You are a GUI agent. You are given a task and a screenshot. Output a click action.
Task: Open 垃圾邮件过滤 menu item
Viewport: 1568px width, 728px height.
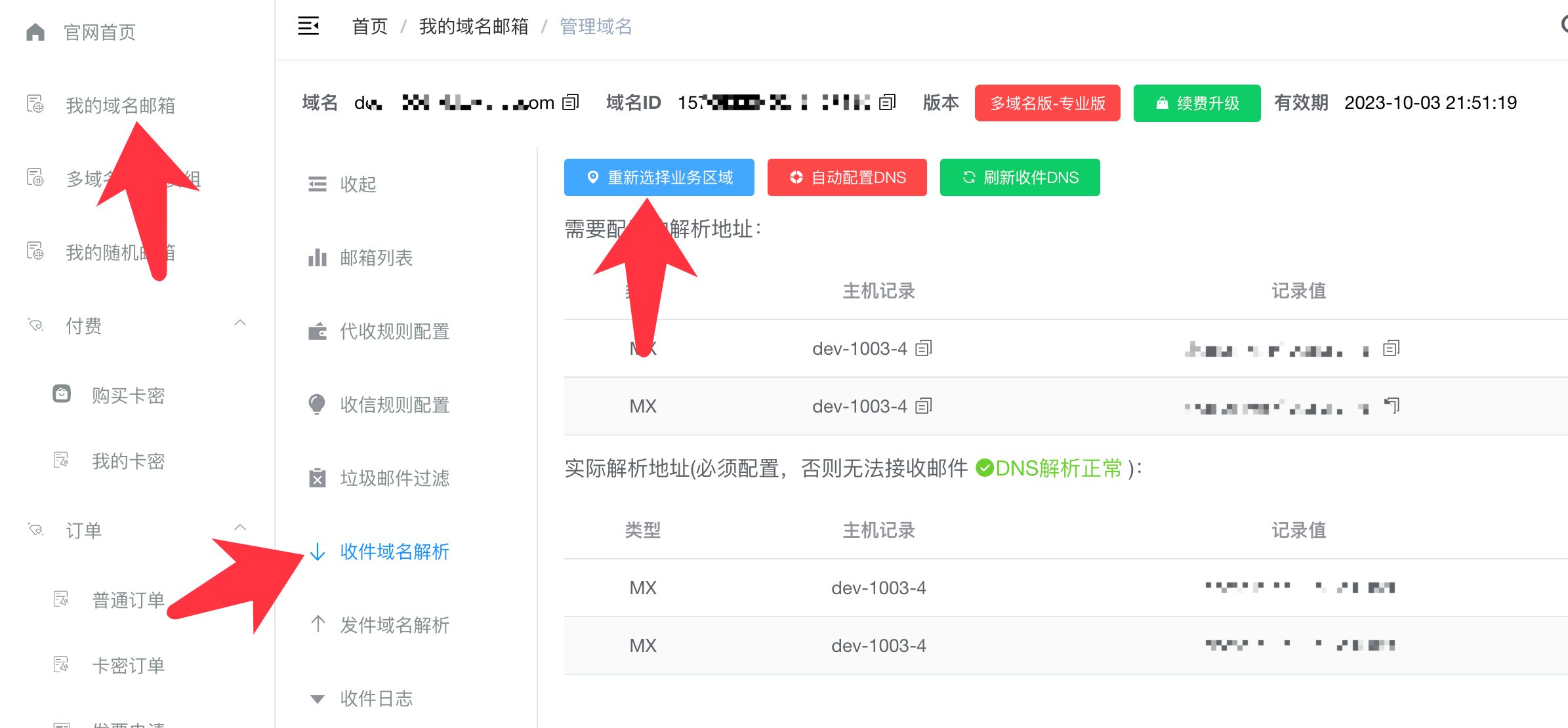(x=395, y=479)
